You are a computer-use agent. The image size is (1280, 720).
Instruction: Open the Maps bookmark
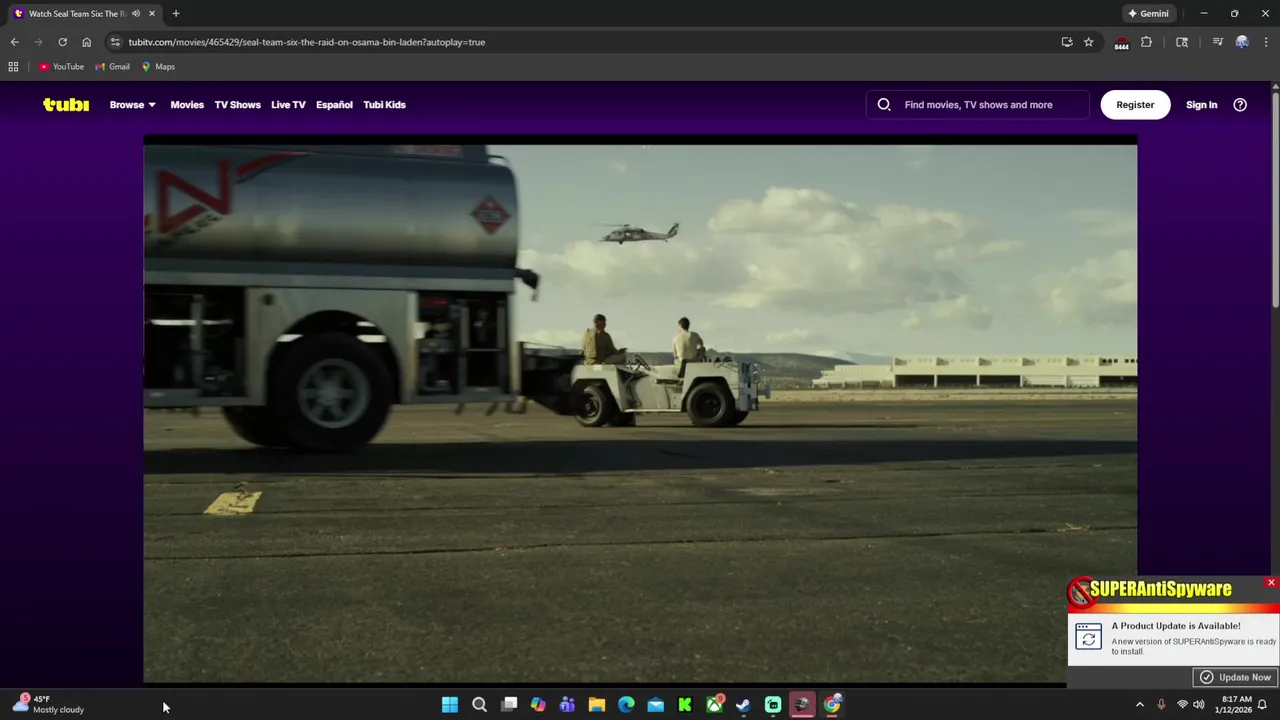[158, 66]
